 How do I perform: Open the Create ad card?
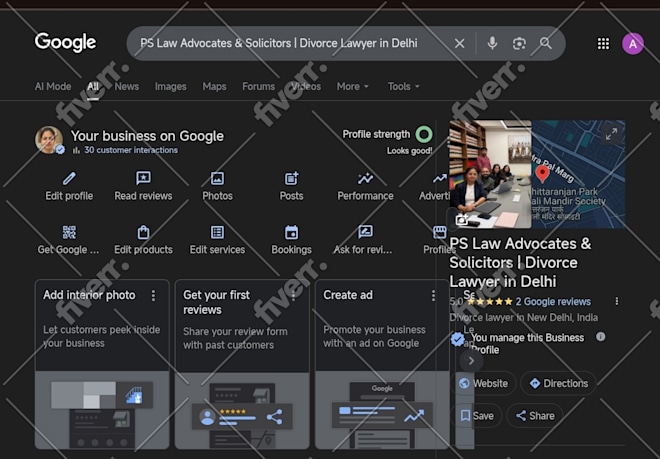[x=382, y=364]
